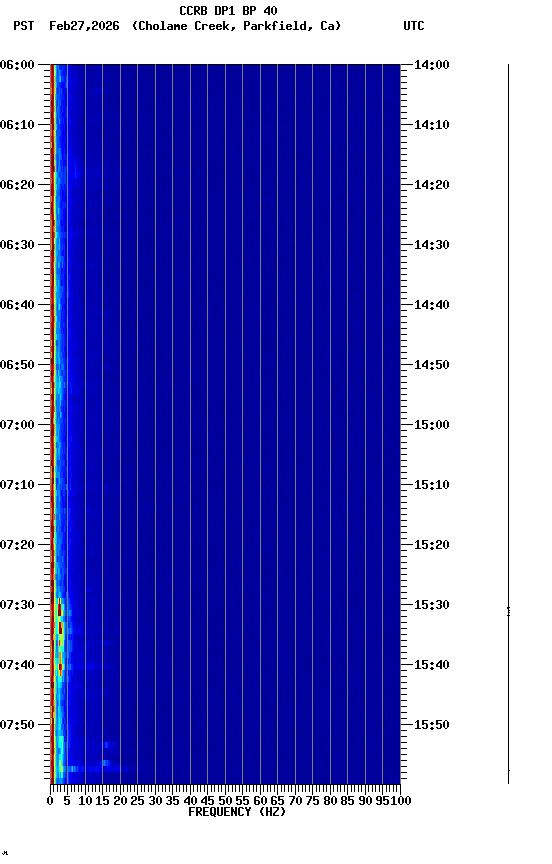Click the '06:10' PST time label
The height and width of the screenshot is (864, 552).
(x=17, y=125)
